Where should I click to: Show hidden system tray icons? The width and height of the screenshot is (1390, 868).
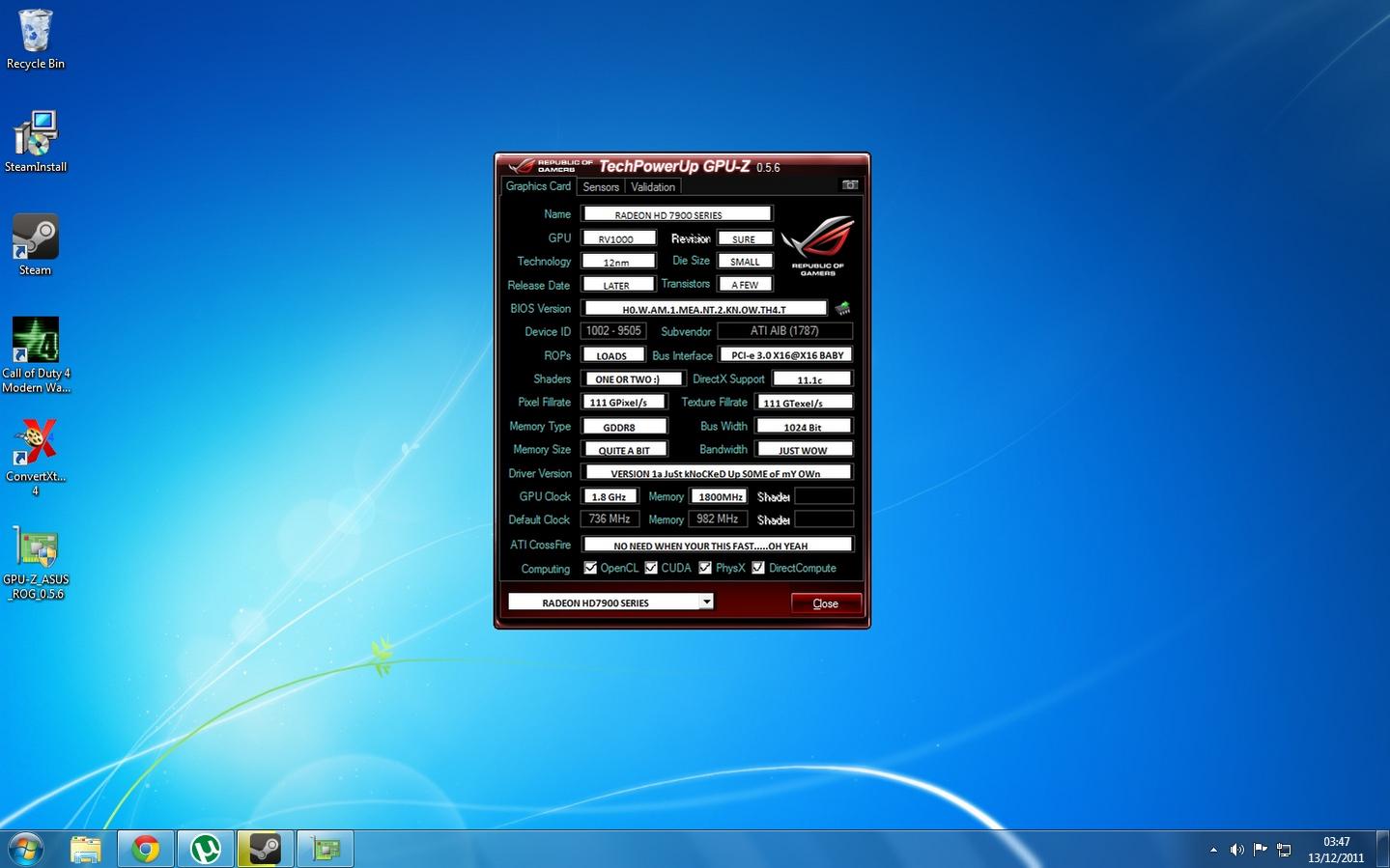coord(1213,850)
